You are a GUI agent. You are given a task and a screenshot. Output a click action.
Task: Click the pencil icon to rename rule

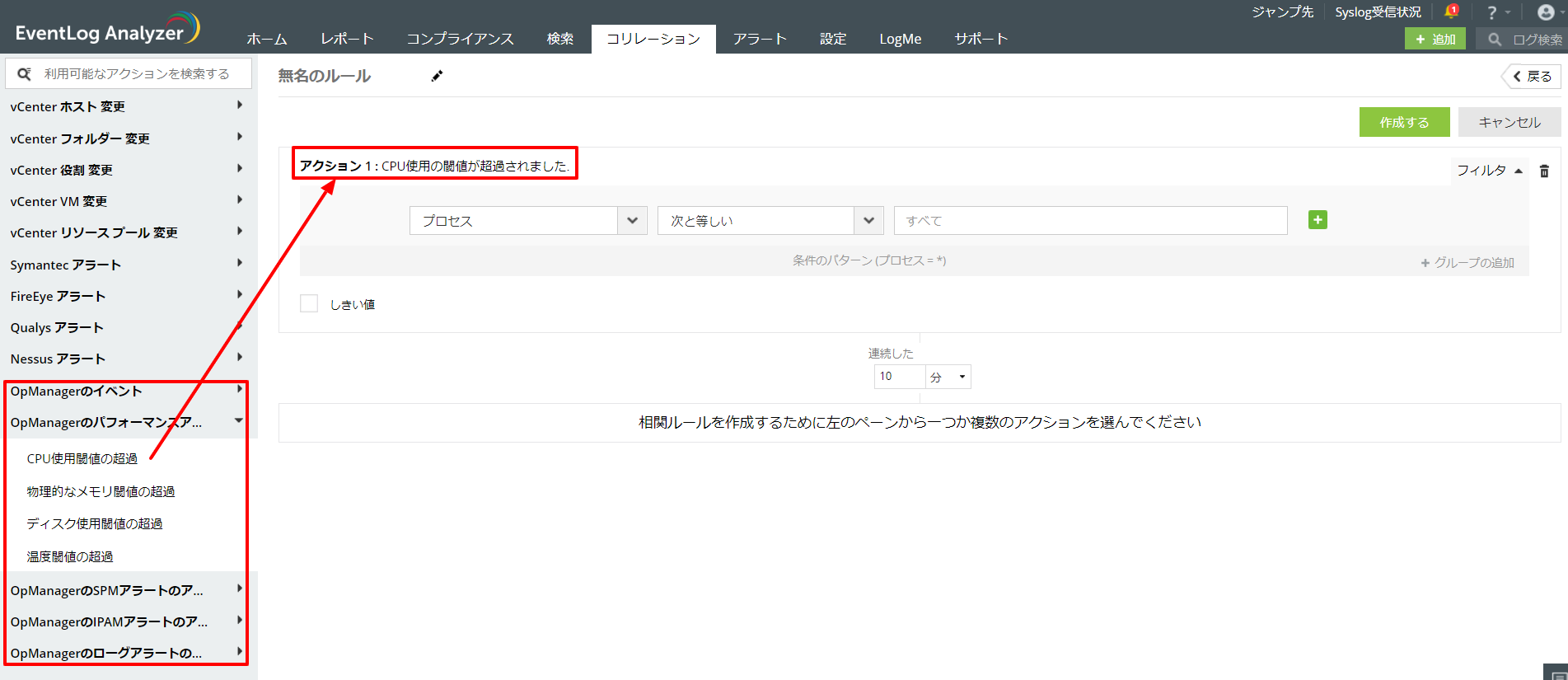coord(437,76)
